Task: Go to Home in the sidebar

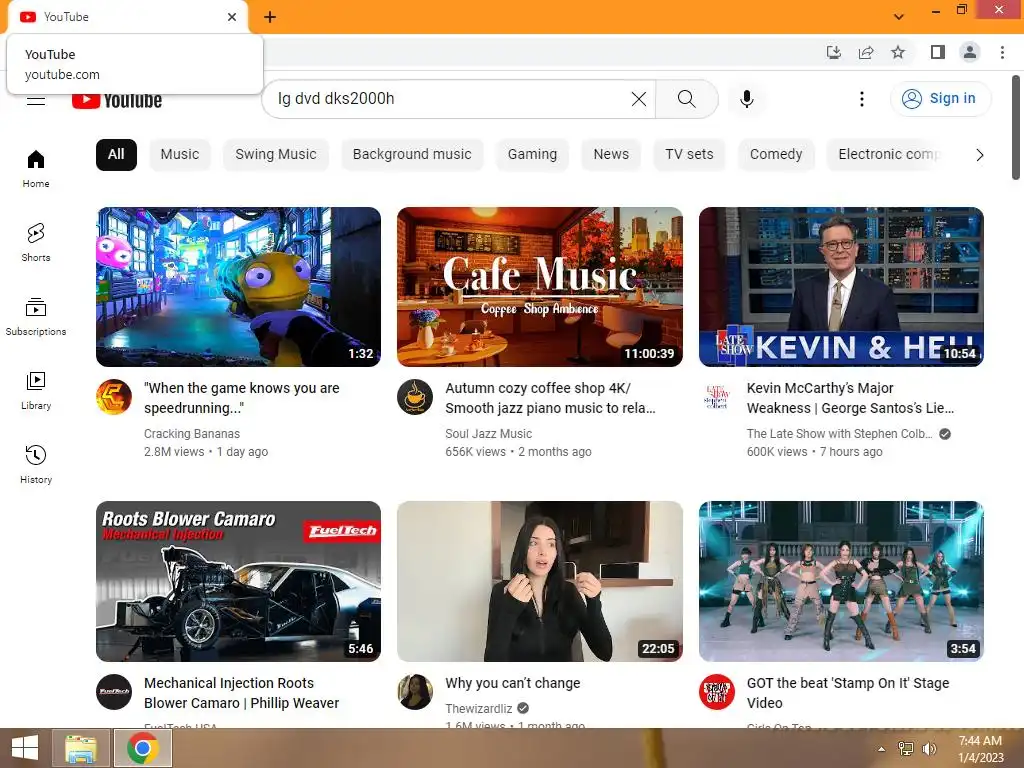Action: click(x=36, y=168)
